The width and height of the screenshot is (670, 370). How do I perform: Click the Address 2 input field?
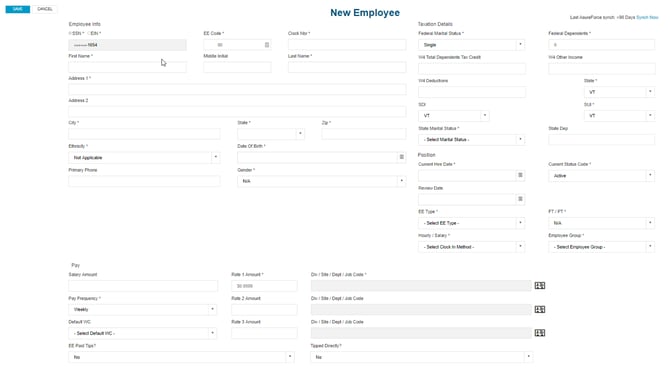(237, 112)
